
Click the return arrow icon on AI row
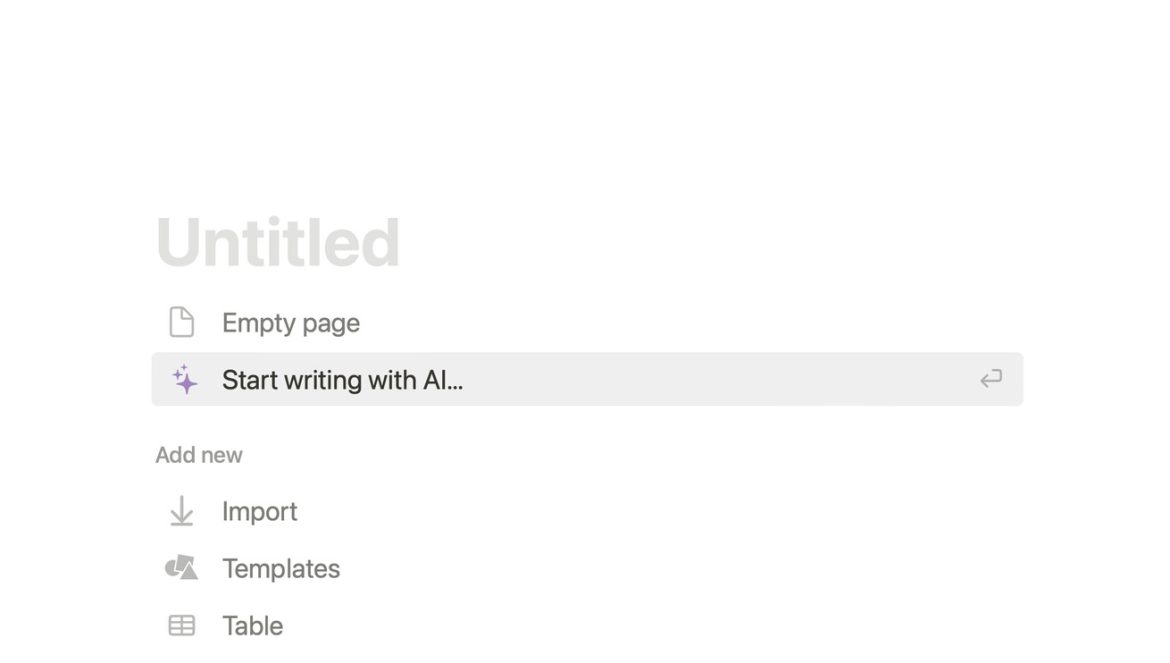point(991,379)
